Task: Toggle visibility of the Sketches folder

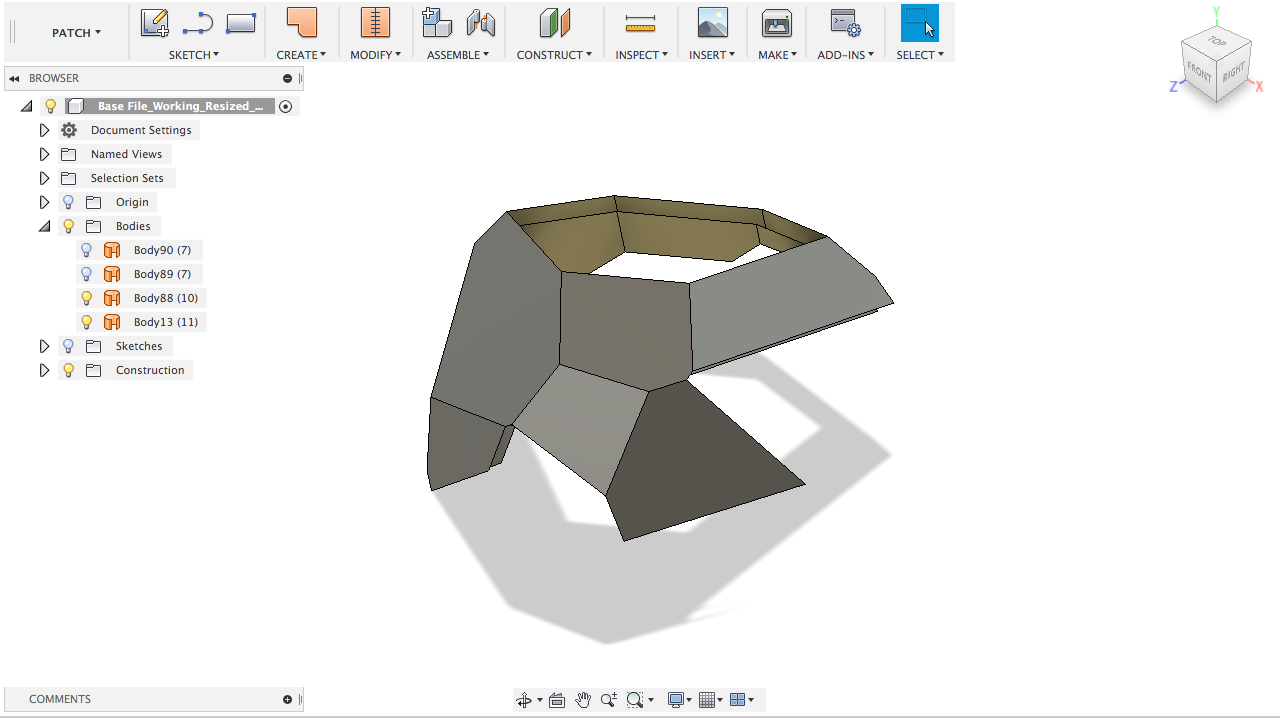Action: click(69, 346)
